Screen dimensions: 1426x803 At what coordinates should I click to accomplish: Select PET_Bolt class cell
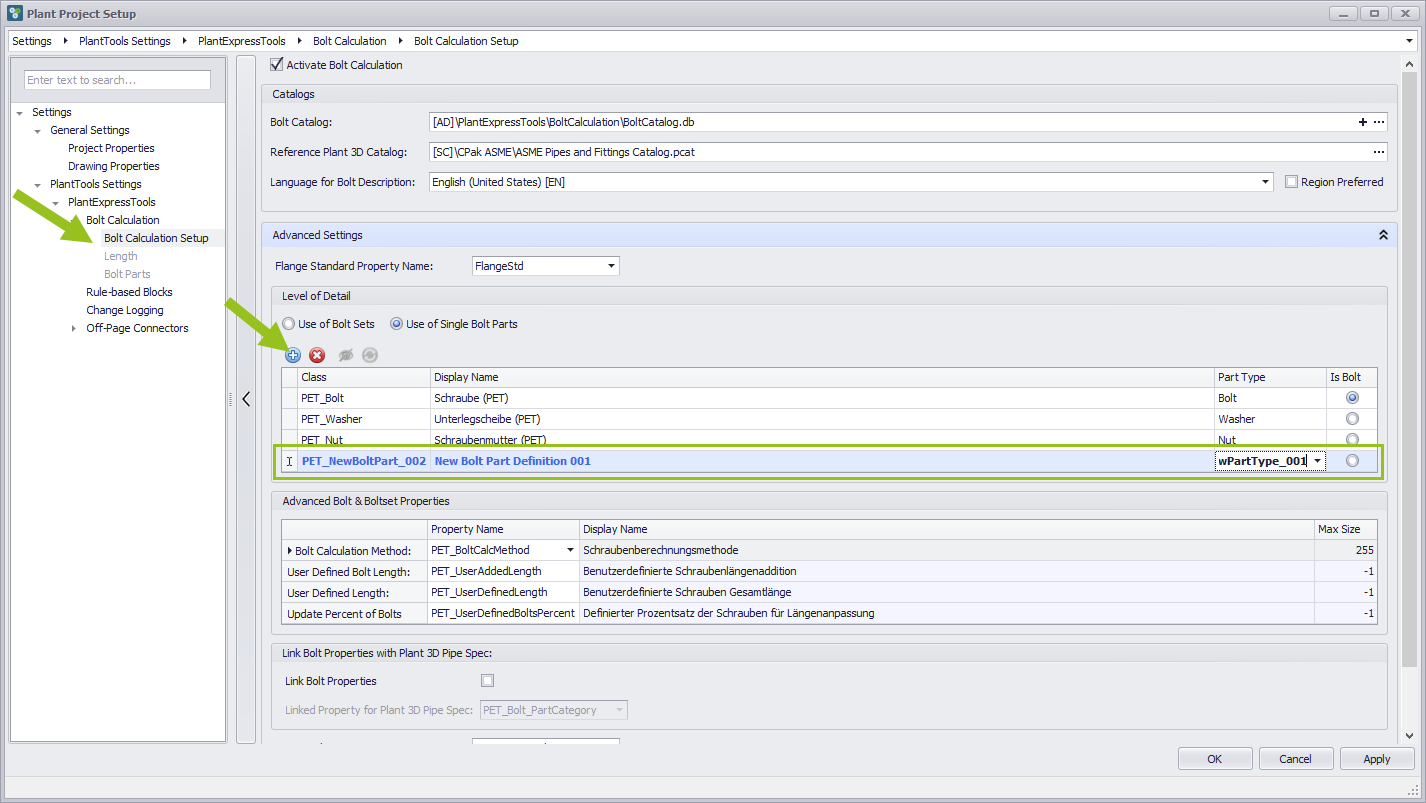coord(364,398)
